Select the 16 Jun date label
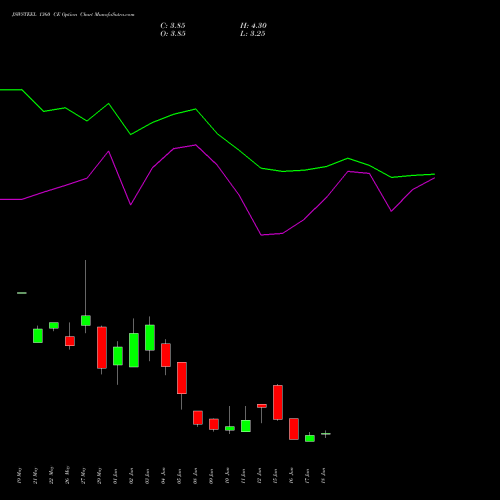The image size is (500, 500). [x=292, y=476]
